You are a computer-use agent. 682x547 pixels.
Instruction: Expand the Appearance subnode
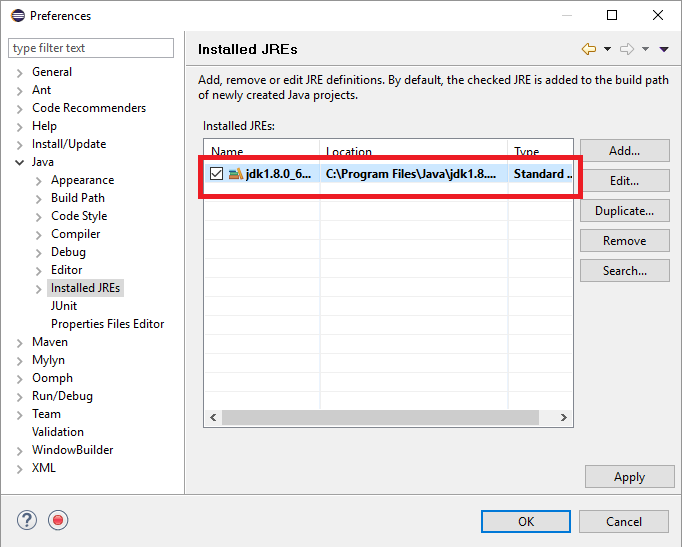coord(38,181)
